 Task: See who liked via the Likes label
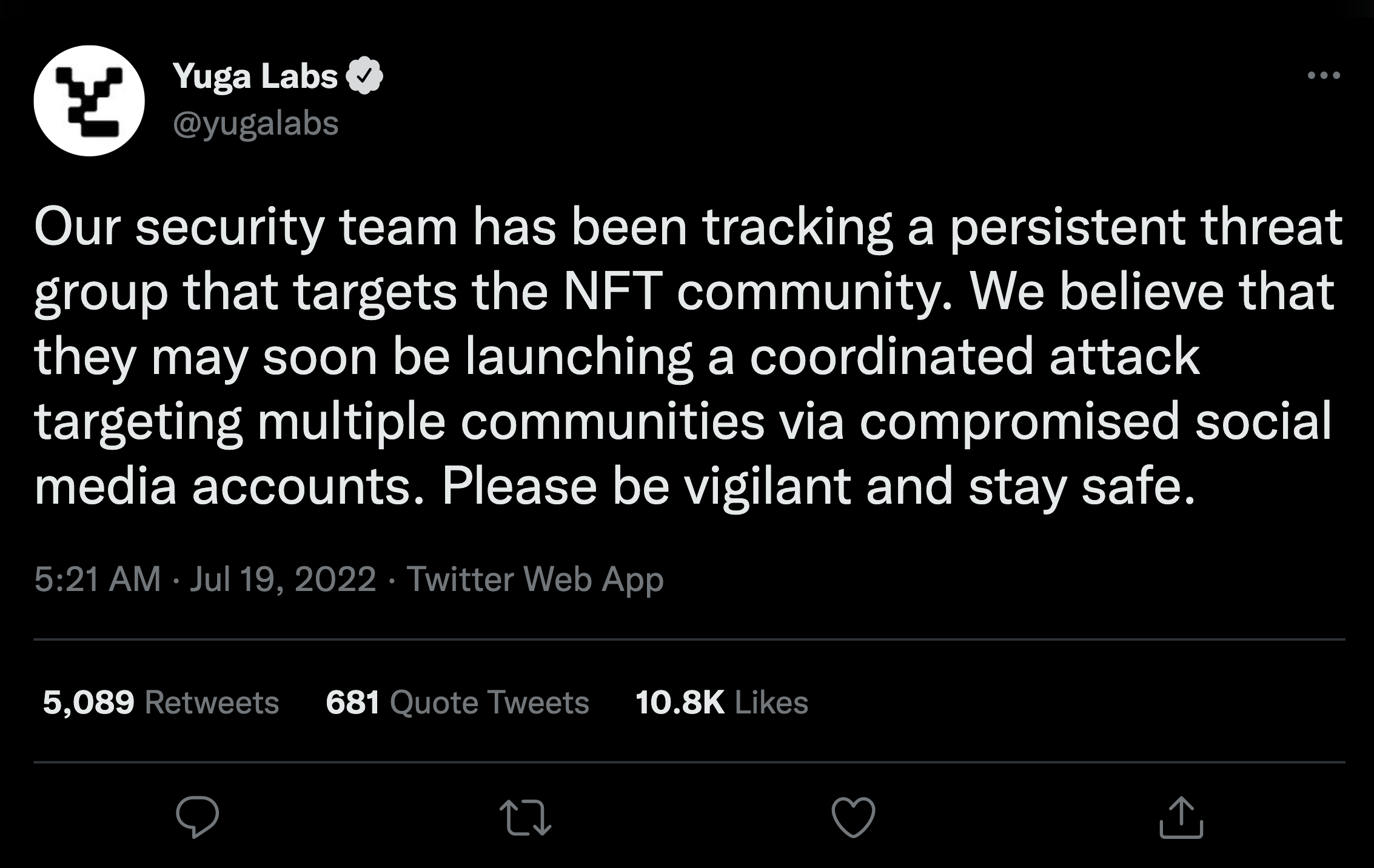(771, 703)
